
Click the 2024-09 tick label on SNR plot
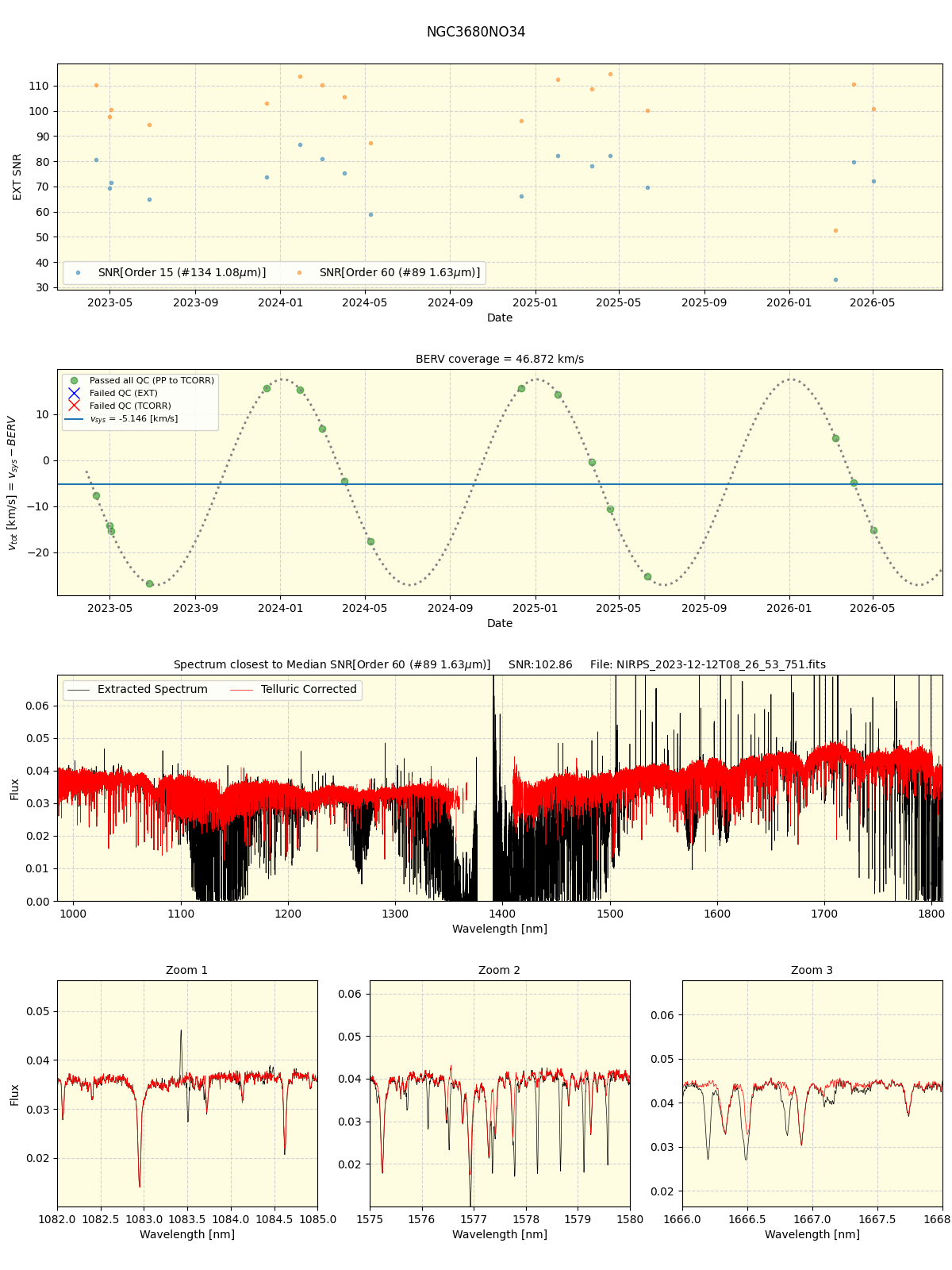tap(451, 302)
